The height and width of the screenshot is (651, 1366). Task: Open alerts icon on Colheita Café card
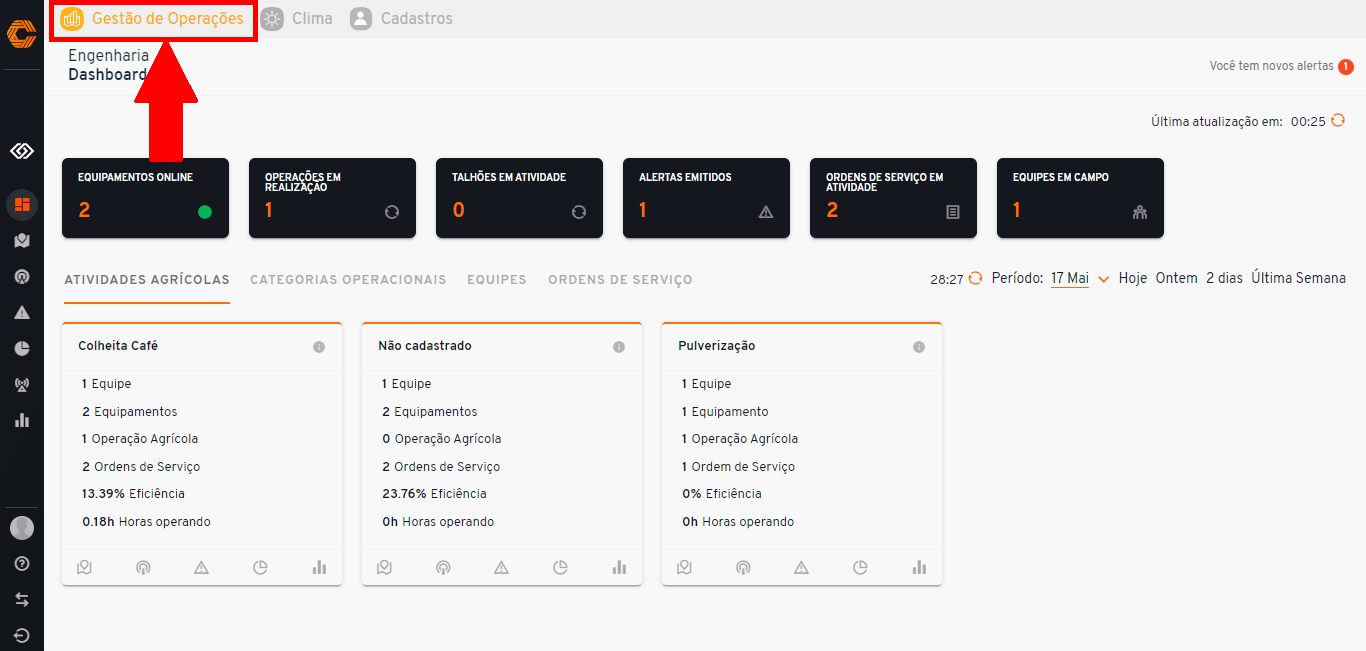tap(201, 567)
